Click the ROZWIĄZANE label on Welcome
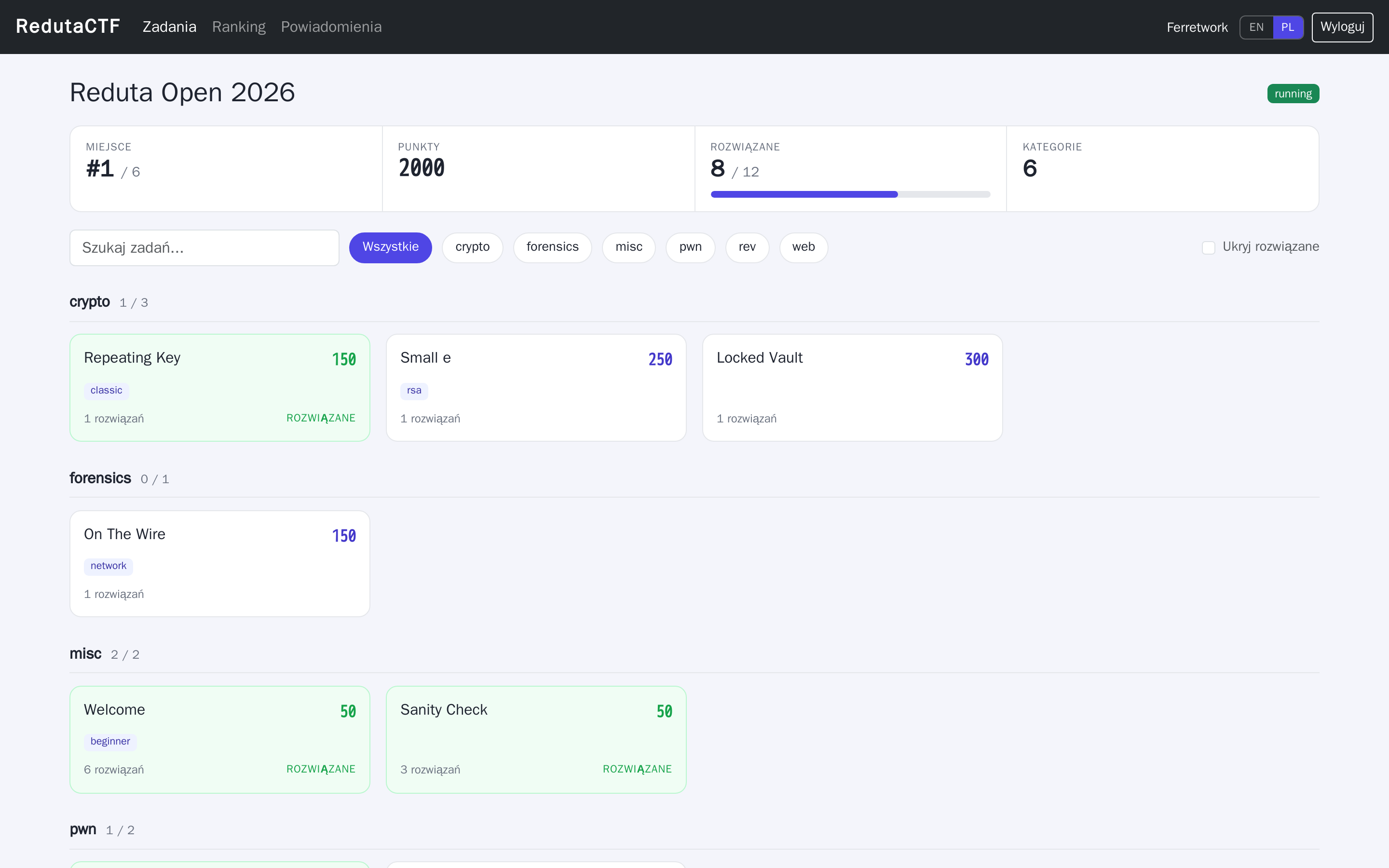Screen dimensions: 1389x868 [x=321, y=769]
